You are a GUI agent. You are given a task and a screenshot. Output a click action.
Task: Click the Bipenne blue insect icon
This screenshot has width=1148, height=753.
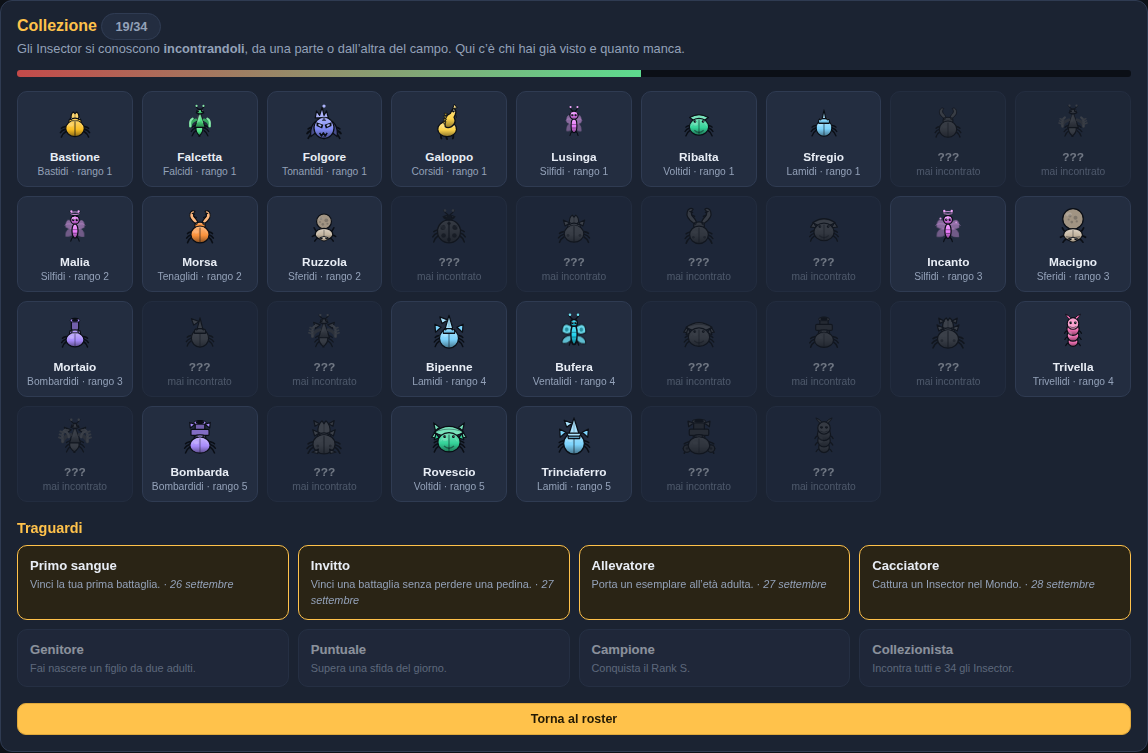pos(449,332)
